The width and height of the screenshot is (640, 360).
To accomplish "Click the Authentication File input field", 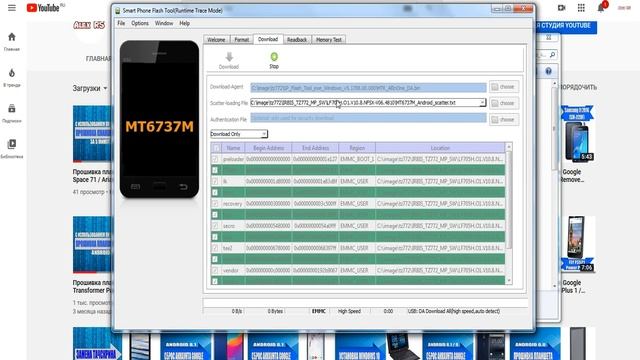I will point(368,118).
